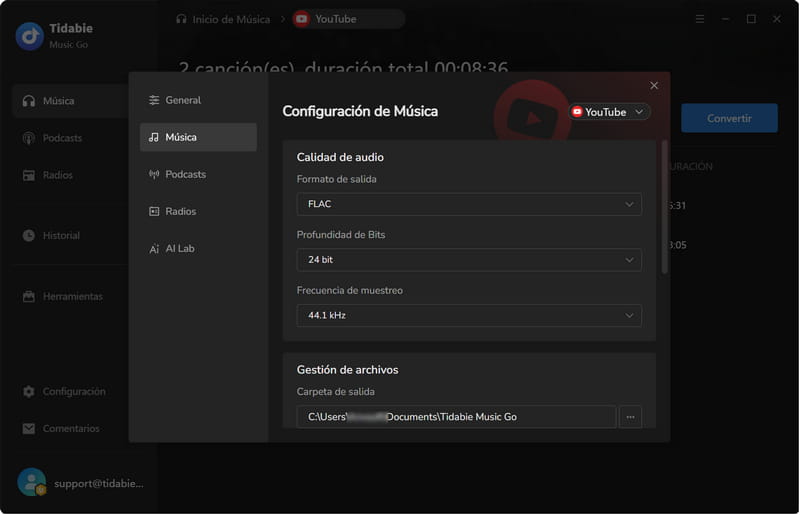Select Radios settings tab
The height and width of the screenshot is (515, 800).
(198, 211)
